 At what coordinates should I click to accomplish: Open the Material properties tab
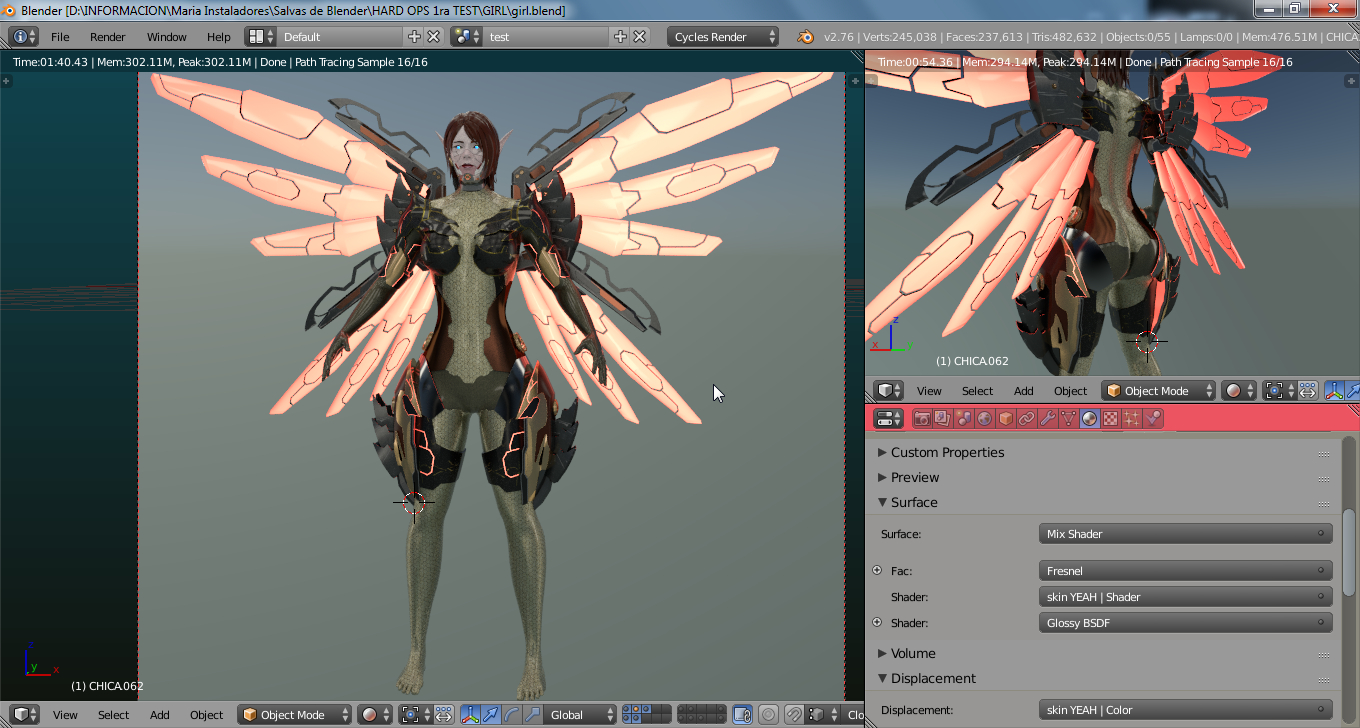click(1090, 419)
